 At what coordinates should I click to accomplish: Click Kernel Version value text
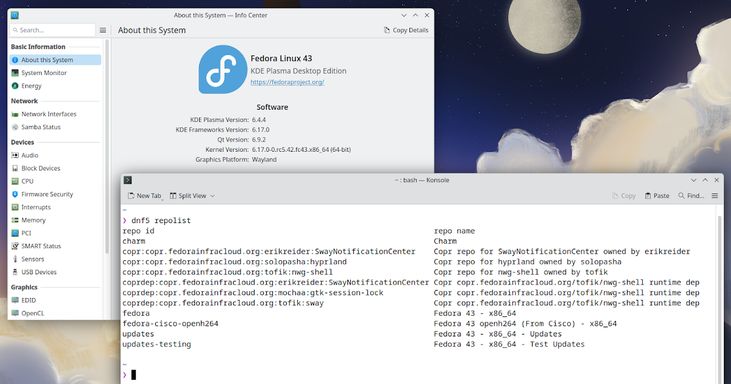click(301, 150)
